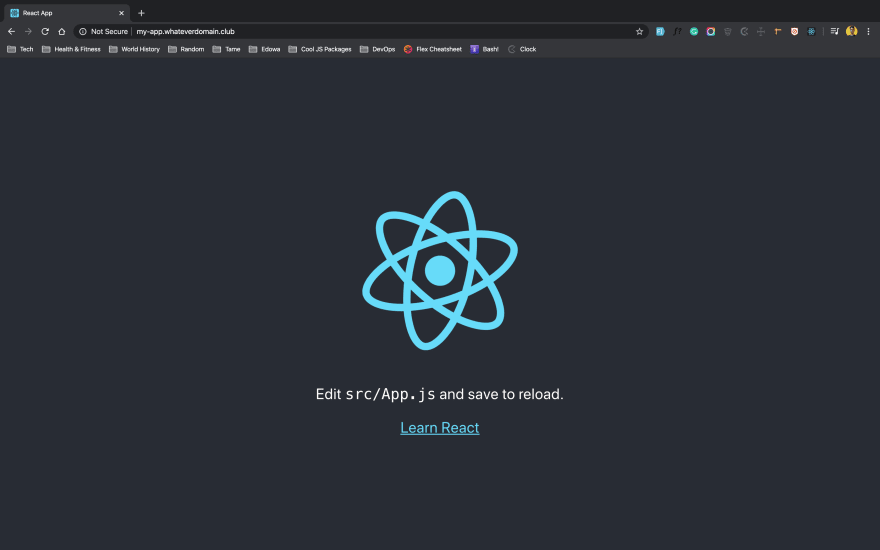Click the 'Edit src/App.js and save to reload.' text
The width and height of the screenshot is (880, 550).
pyautogui.click(x=439, y=394)
